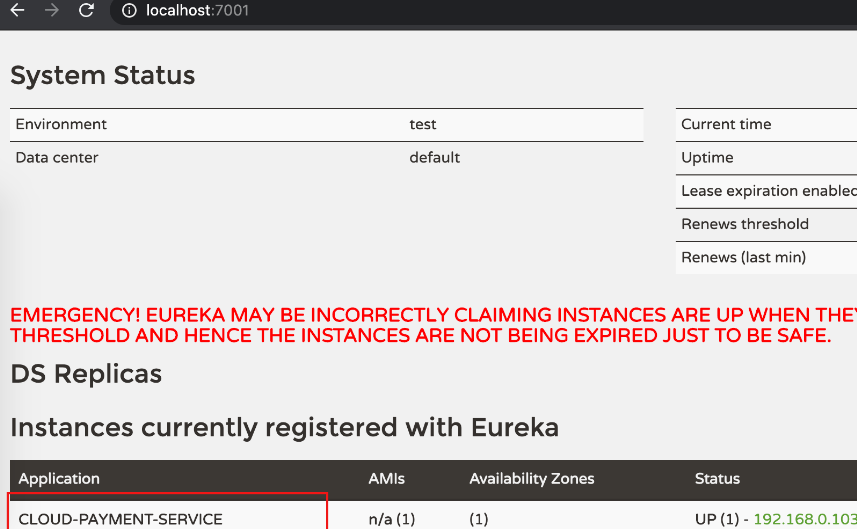
Task: Select the Renews threshold label
Action: coord(744,224)
